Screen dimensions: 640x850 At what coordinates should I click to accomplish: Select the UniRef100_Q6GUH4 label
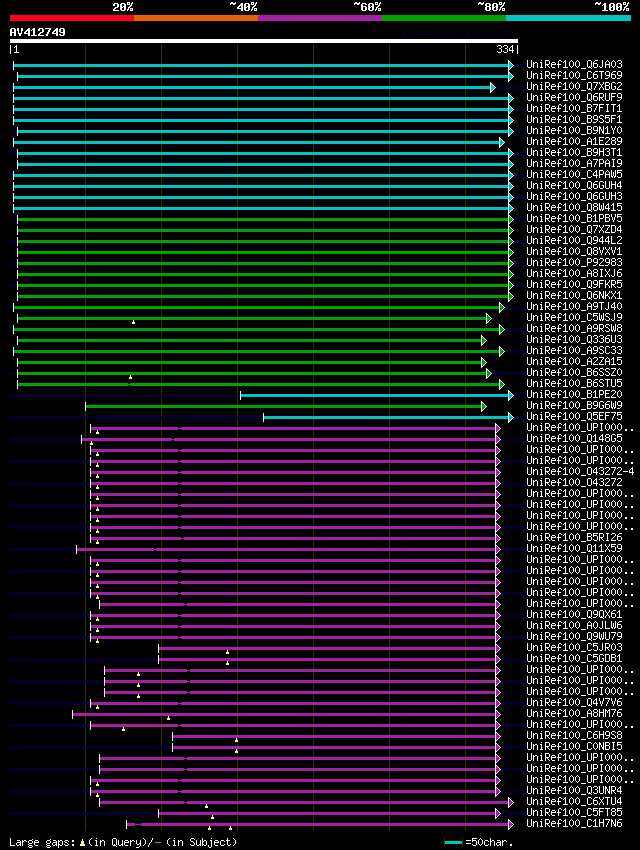(574, 185)
